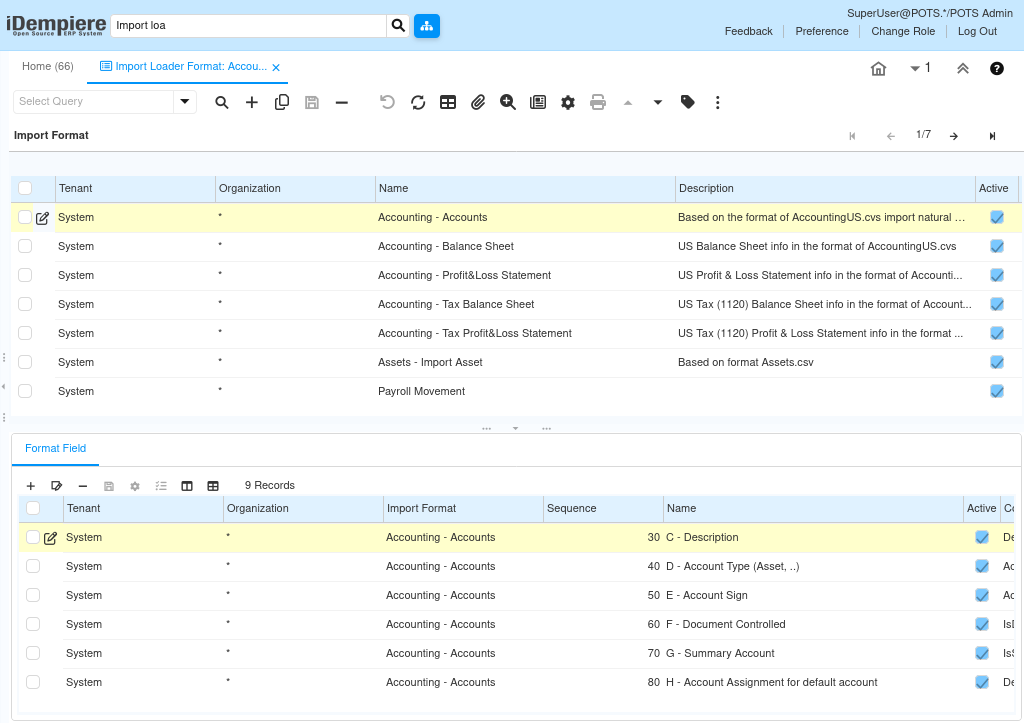Check the Accounting - Profit&Loss Statement row checkbox

point(25,276)
